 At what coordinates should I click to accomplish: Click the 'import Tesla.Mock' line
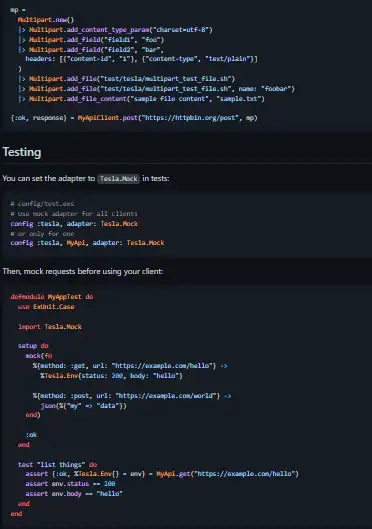coord(50,327)
